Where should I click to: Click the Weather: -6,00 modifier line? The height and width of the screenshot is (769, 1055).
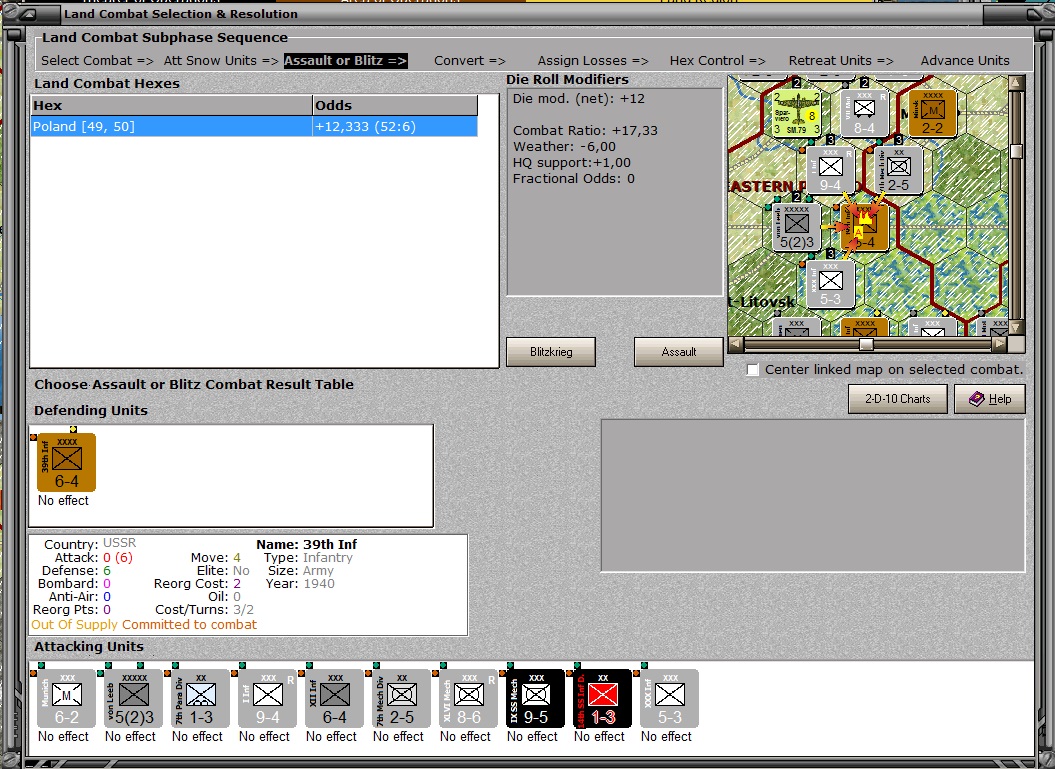564,147
